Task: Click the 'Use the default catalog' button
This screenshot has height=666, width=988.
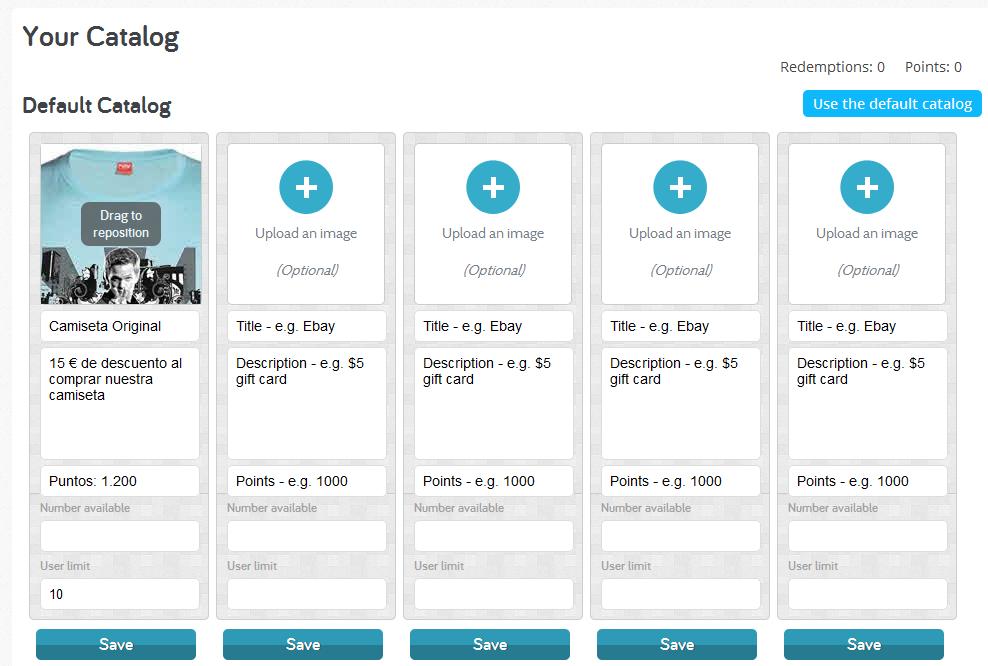Action: pos(892,104)
